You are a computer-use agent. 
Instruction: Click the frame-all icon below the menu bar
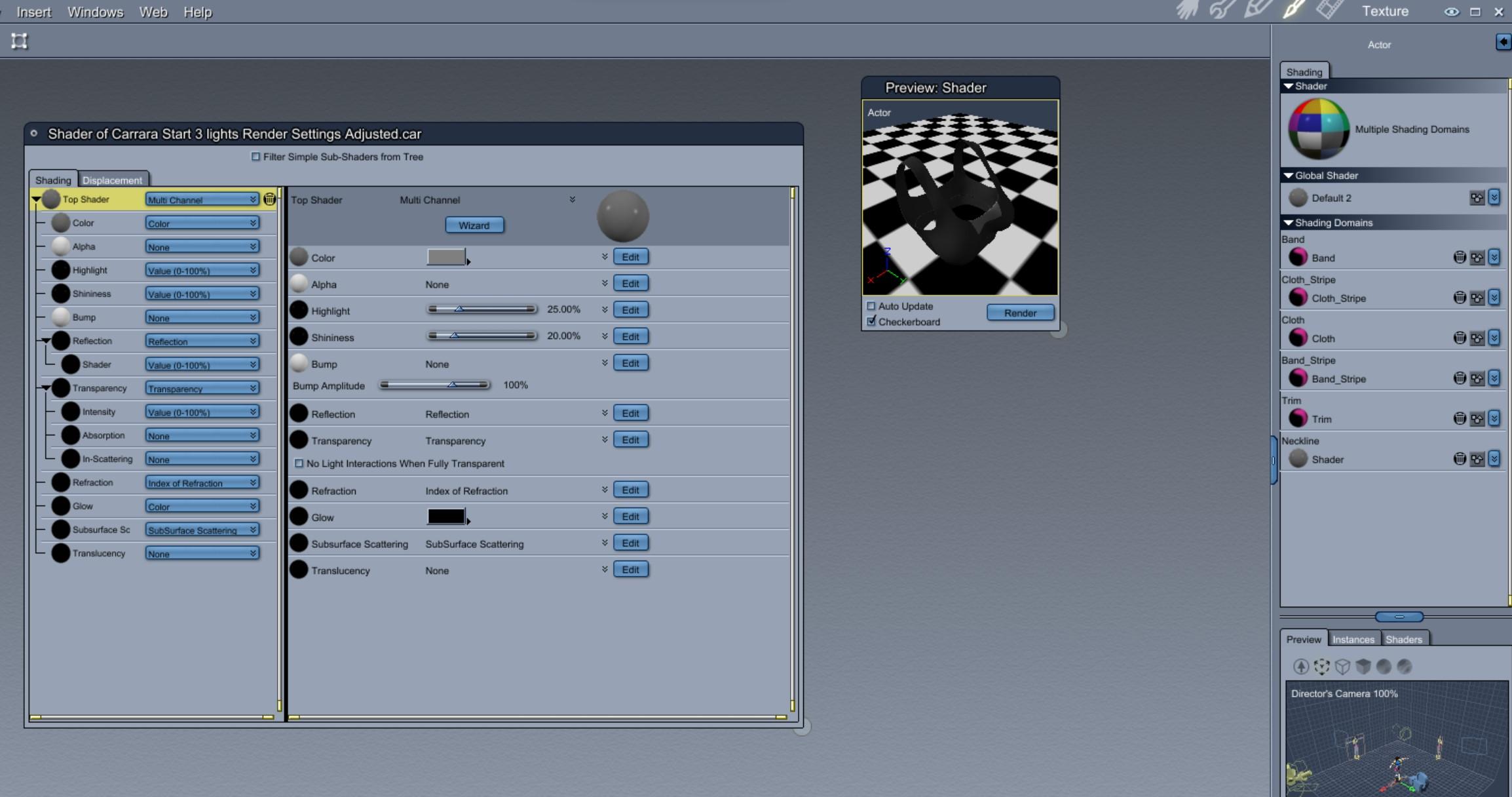click(x=20, y=41)
